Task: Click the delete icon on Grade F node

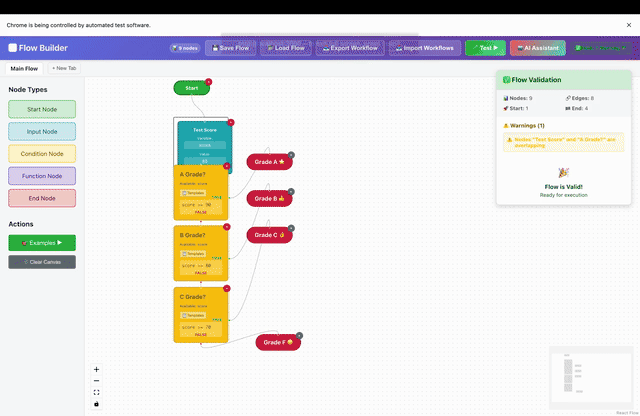Action: point(299,335)
